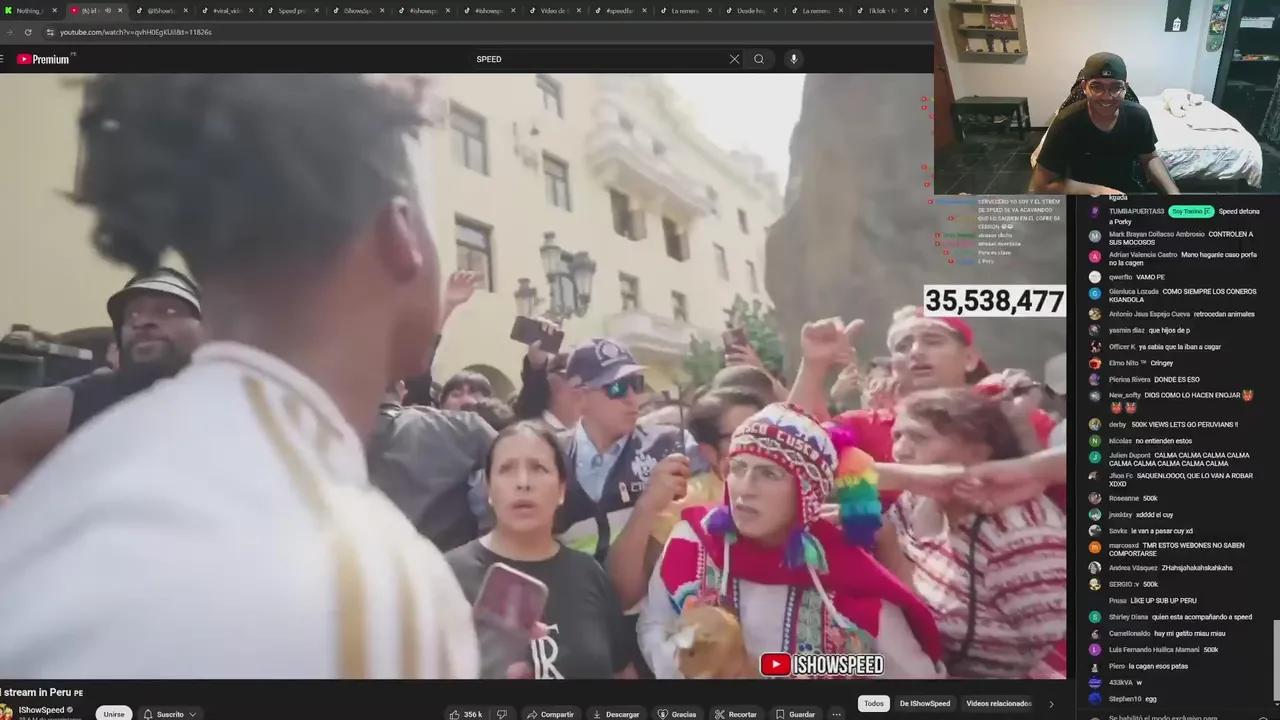The height and width of the screenshot is (720, 1280).
Task: Click the streamer webcam overlay
Action: coord(1107,96)
